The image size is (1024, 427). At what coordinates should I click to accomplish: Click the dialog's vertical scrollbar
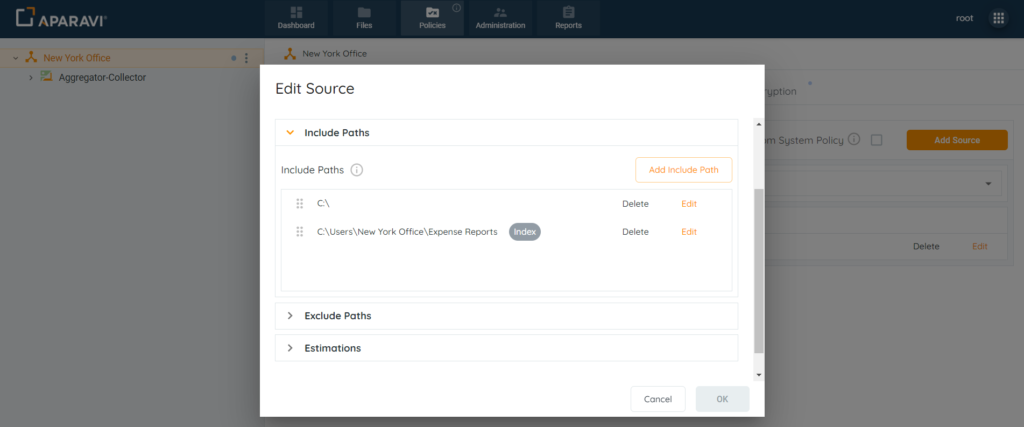[x=758, y=270]
